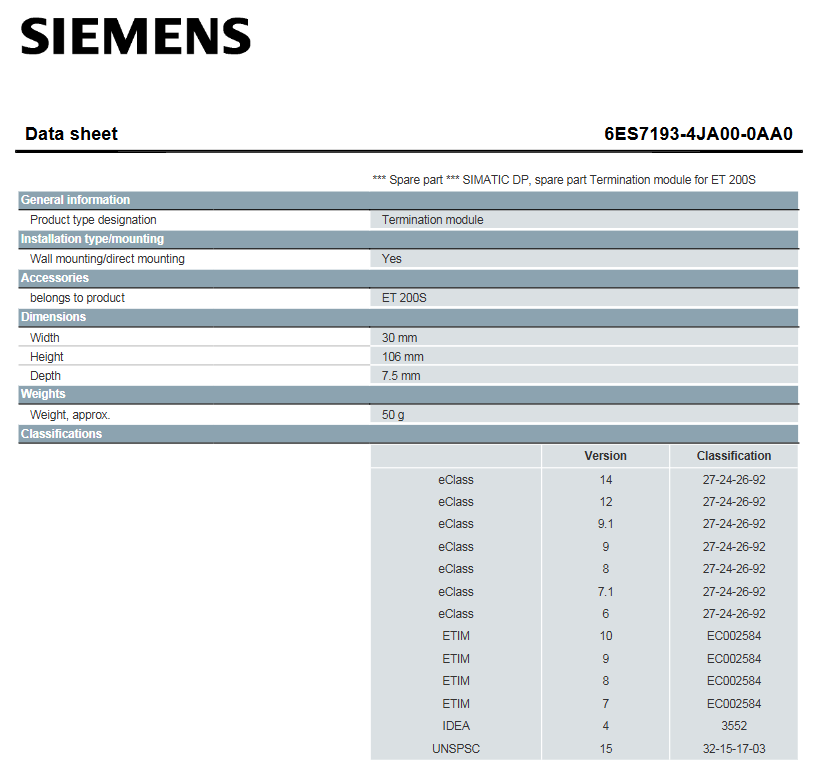Click the SIEMENS logo
The image size is (813, 763).
135,37
